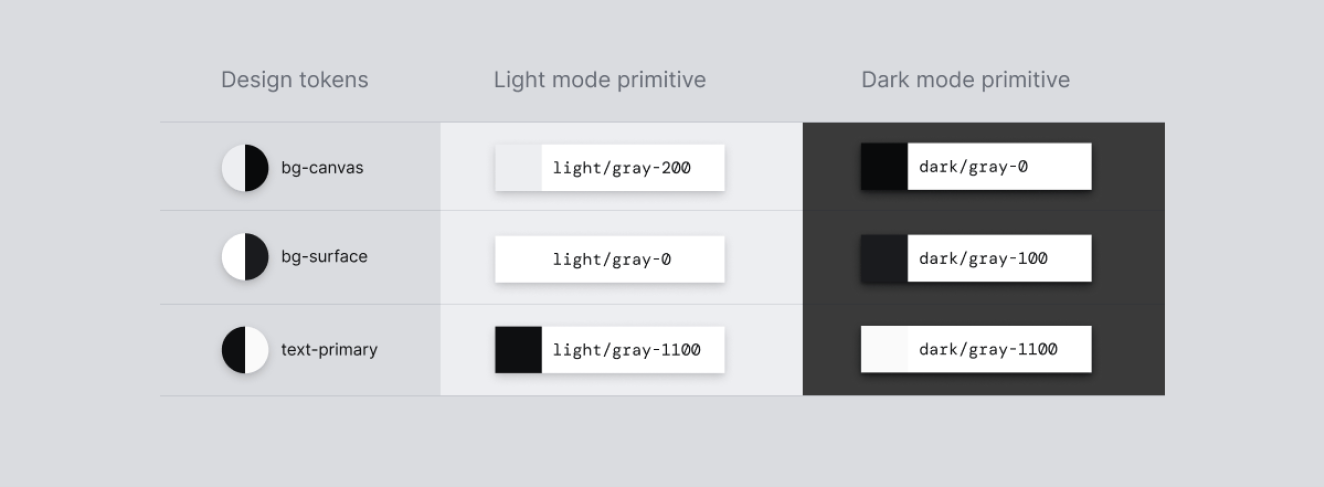
Task: Pick the dark/gray-1100 white swatch square
Action: tap(884, 350)
